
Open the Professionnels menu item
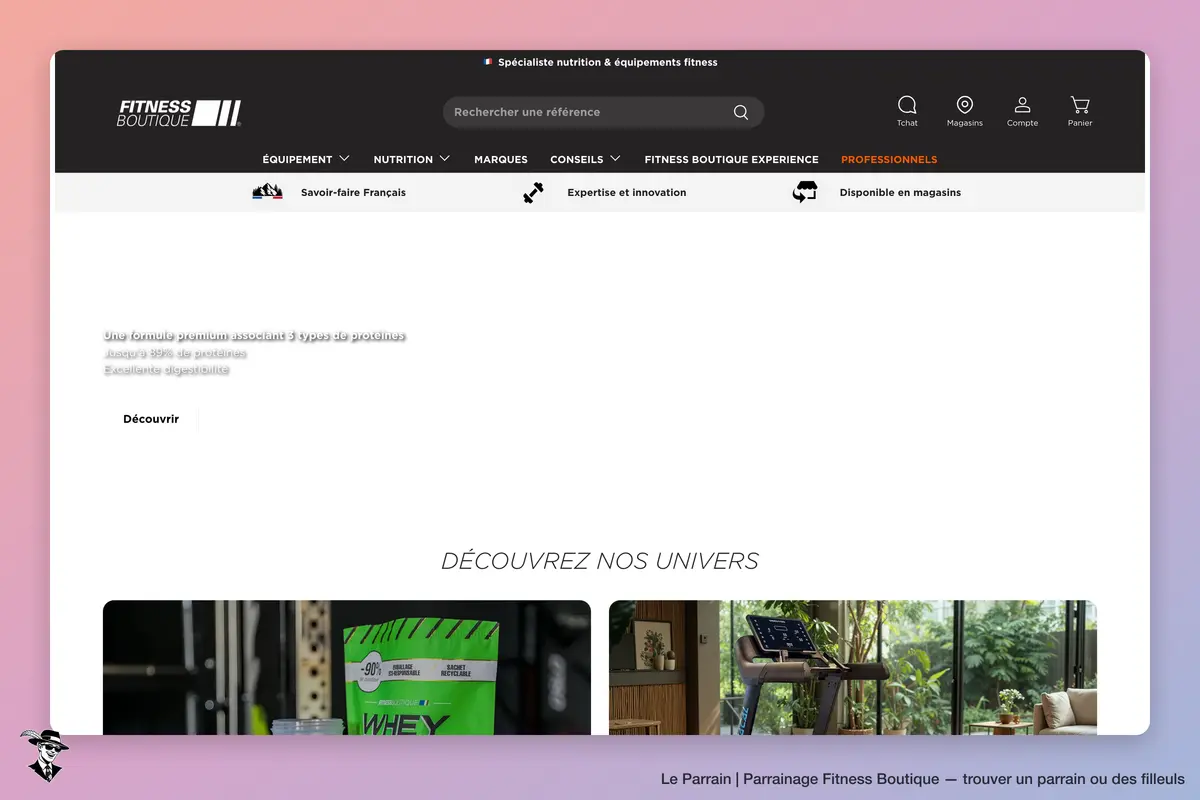pyautogui.click(x=889, y=159)
